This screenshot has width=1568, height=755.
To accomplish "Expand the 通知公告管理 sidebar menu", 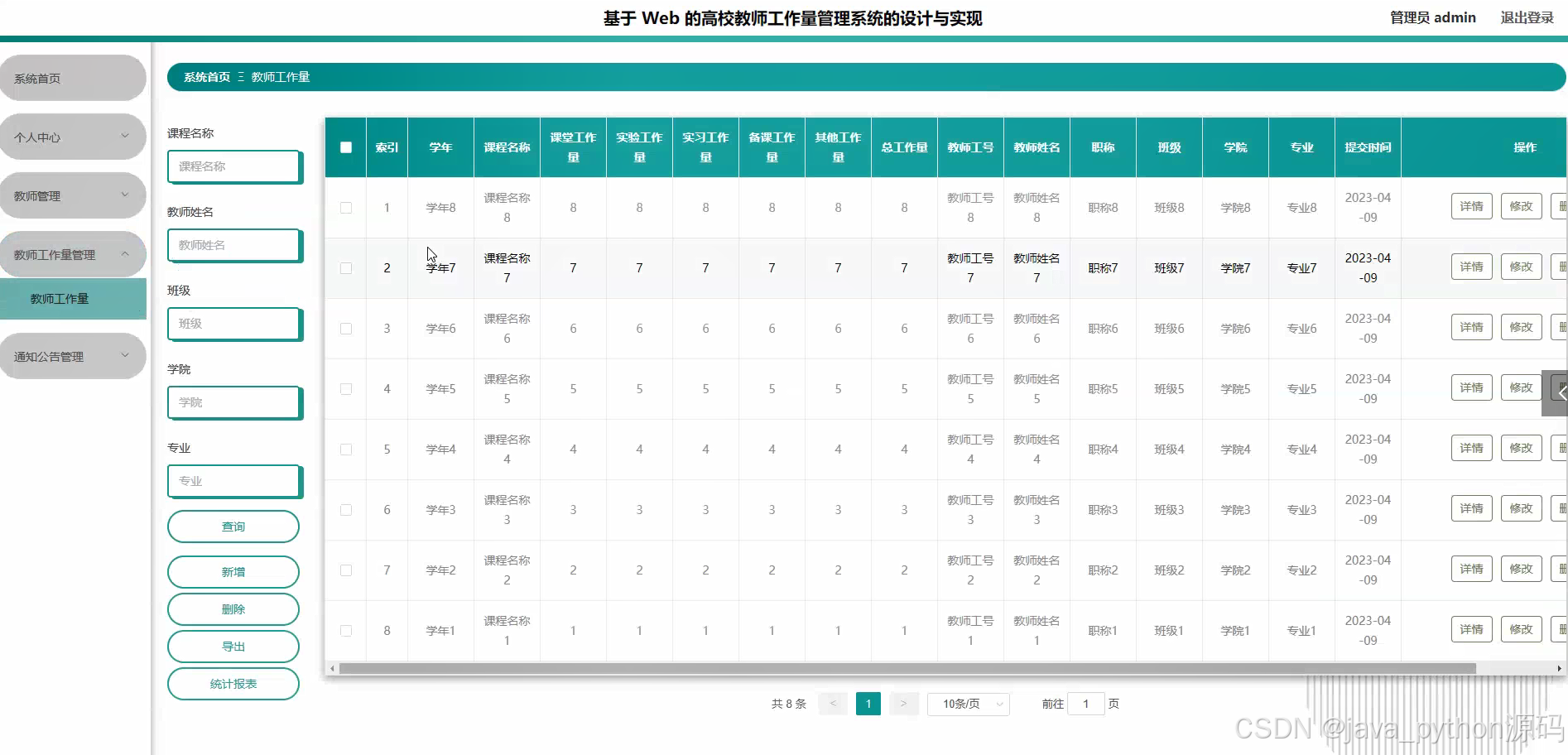I will 73,356.
